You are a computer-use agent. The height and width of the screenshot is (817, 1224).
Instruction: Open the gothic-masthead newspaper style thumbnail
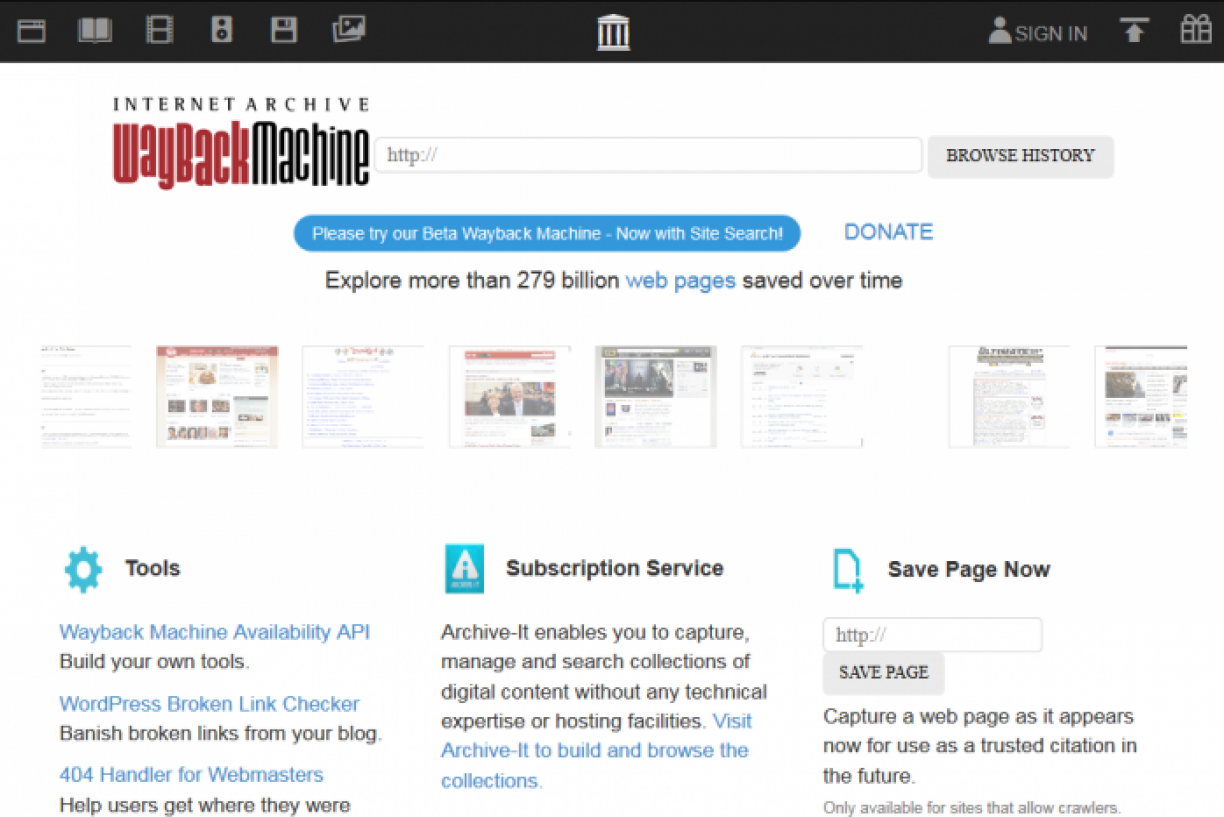click(x=1009, y=397)
